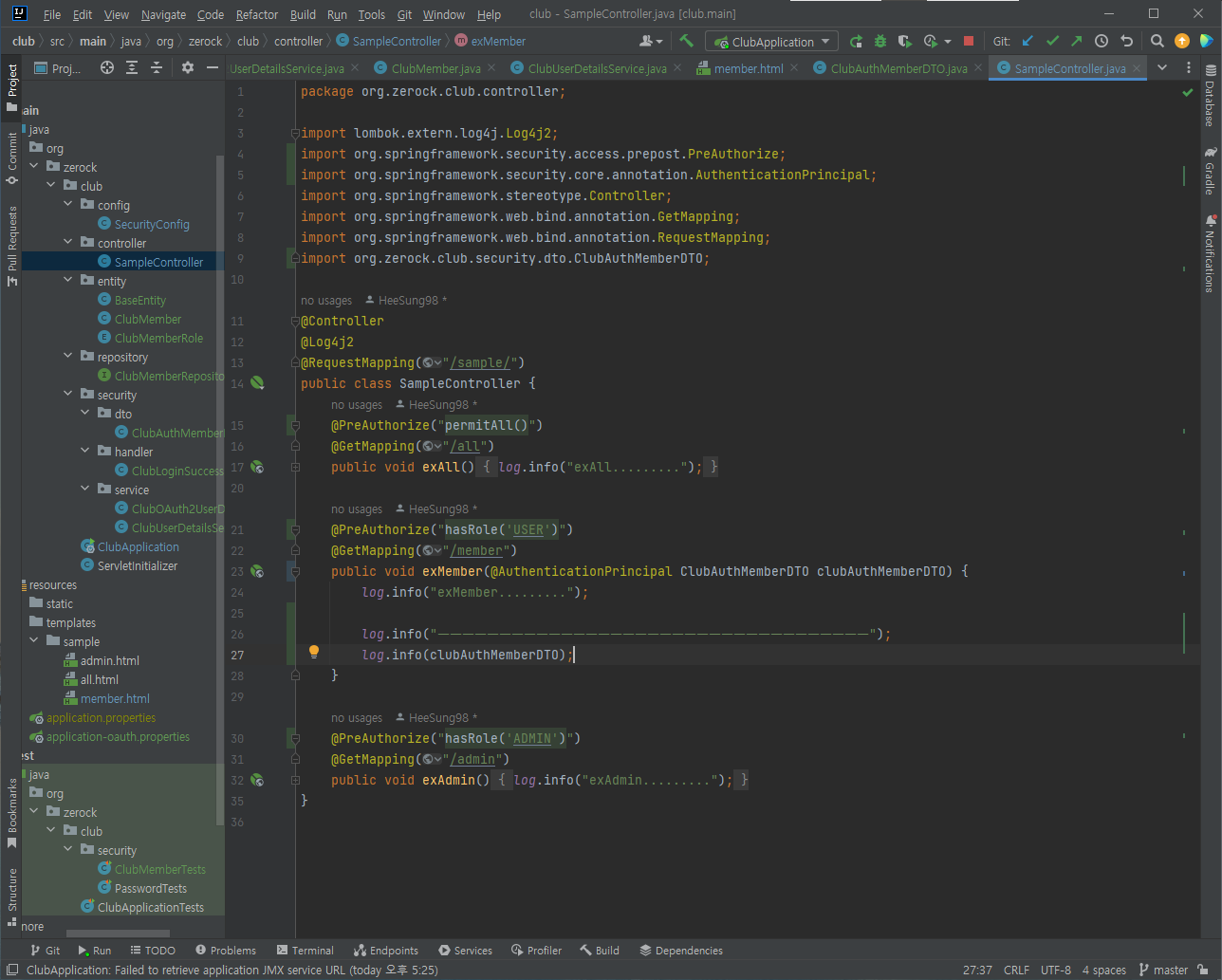The image size is (1222, 980).
Task: Collapse the controller folder in the tree
Action: [68, 242]
